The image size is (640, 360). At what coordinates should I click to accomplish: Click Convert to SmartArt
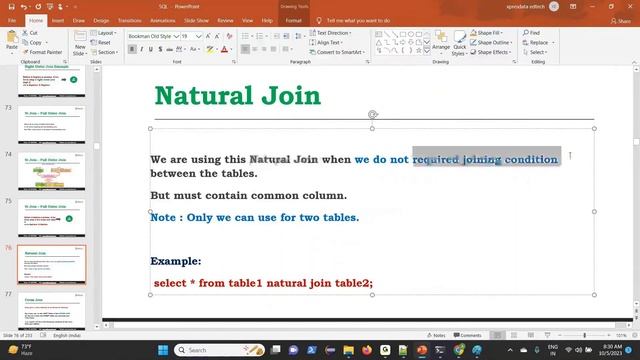click(337, 52)
